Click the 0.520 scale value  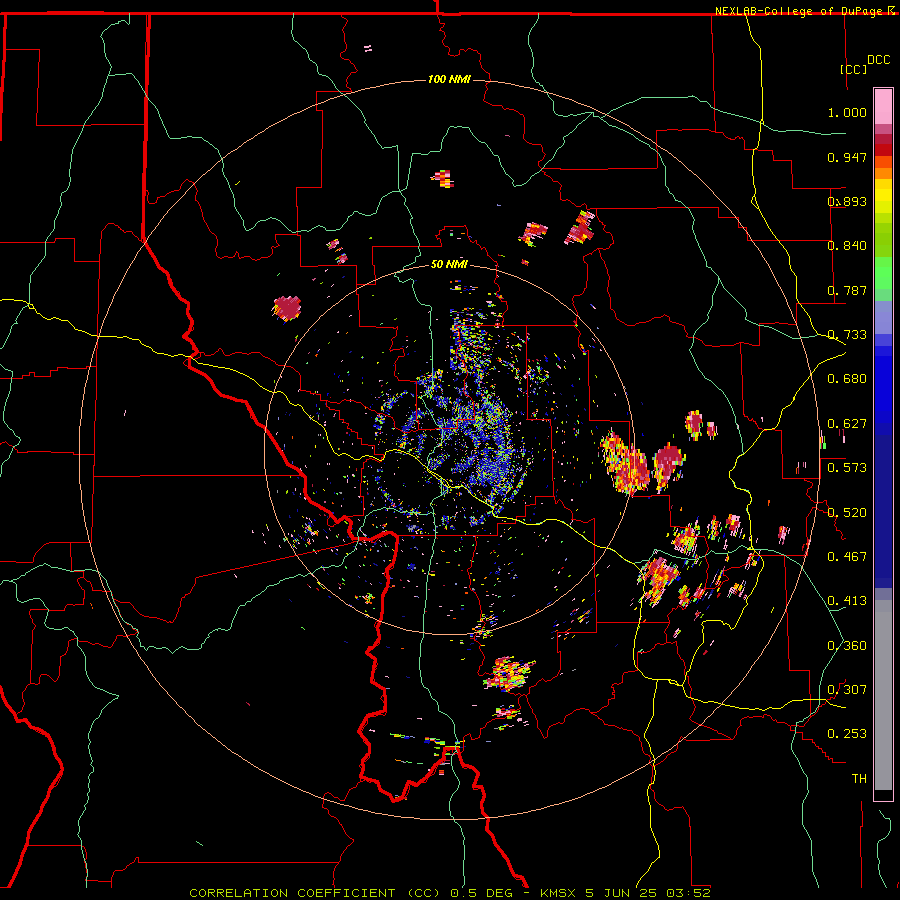point(847,513)
